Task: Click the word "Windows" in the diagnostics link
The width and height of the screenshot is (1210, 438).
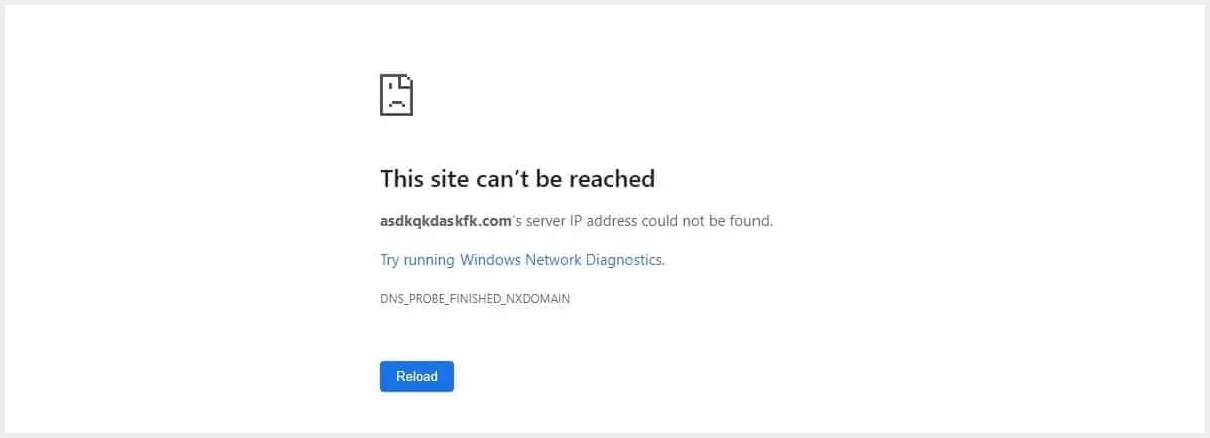Action: tap(492, 260)
